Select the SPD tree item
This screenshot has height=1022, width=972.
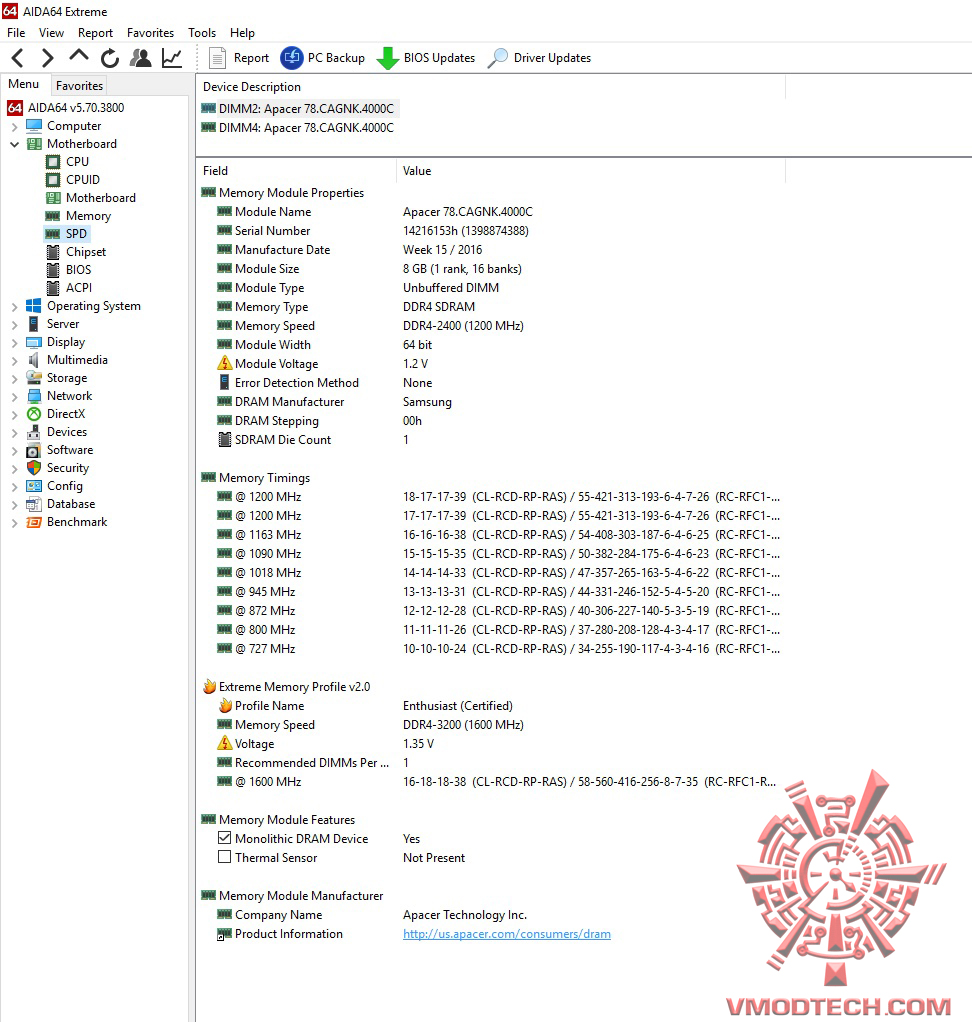coord(66,233)
